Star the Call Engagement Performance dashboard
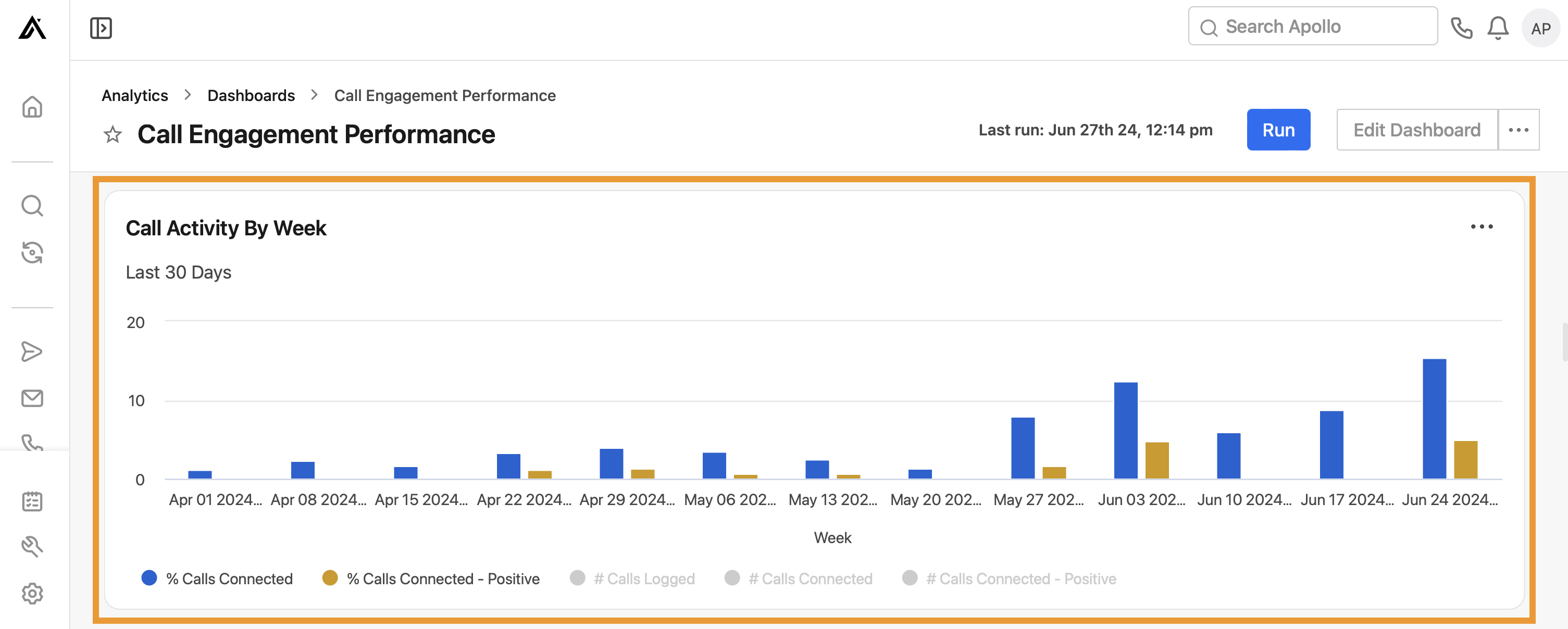 coord(113,134)
